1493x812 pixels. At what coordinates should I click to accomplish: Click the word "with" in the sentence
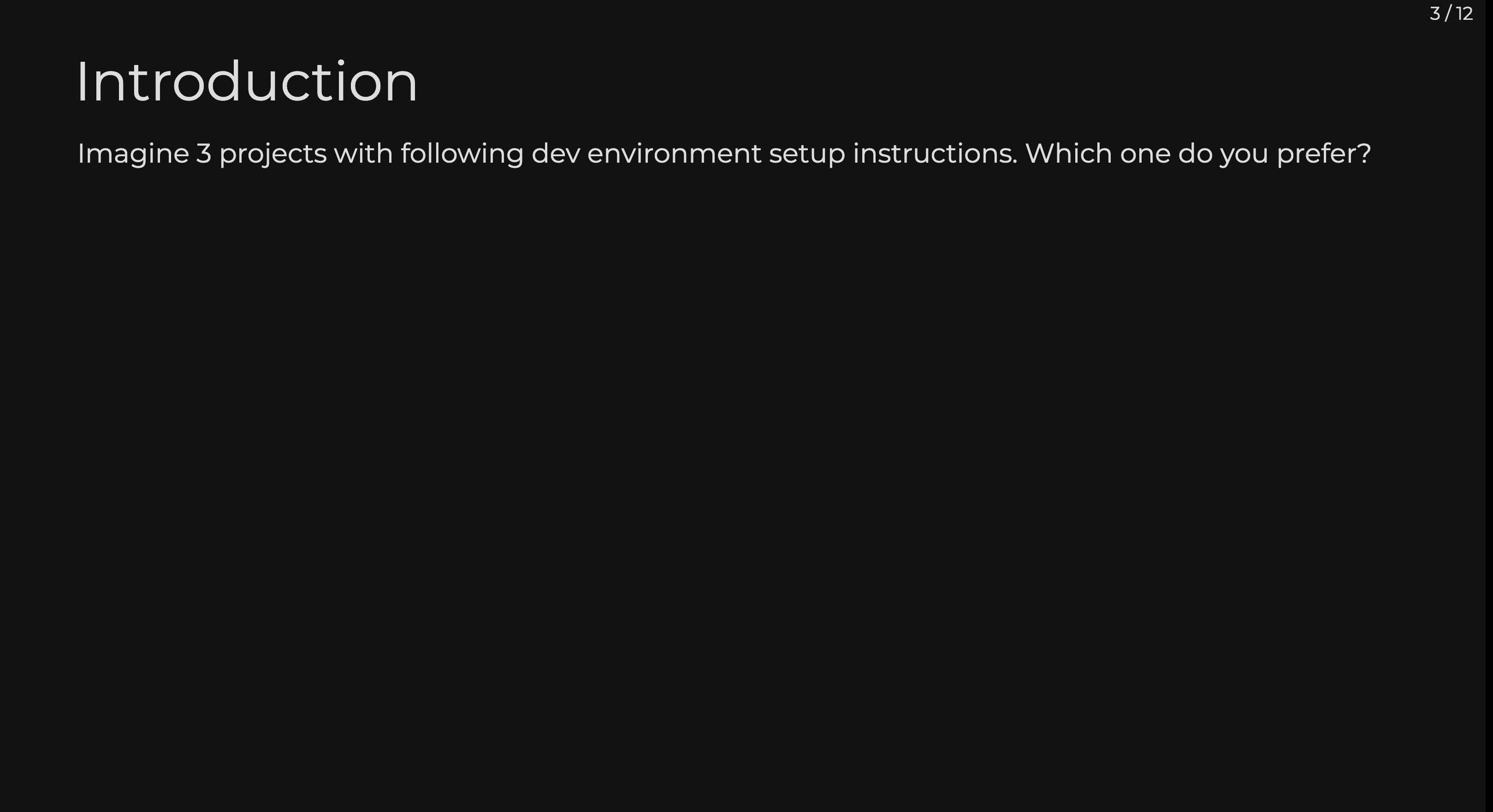[363, 154]
